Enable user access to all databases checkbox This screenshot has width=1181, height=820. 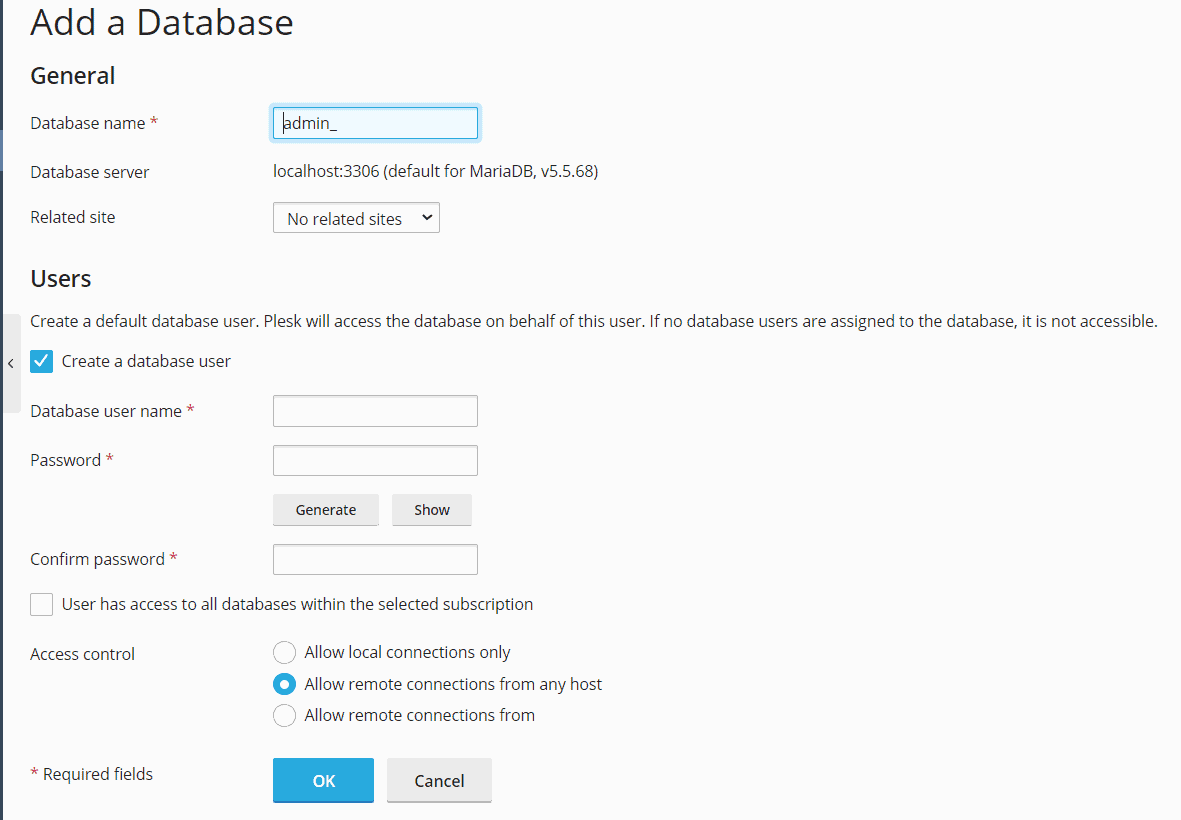point(42,604)
